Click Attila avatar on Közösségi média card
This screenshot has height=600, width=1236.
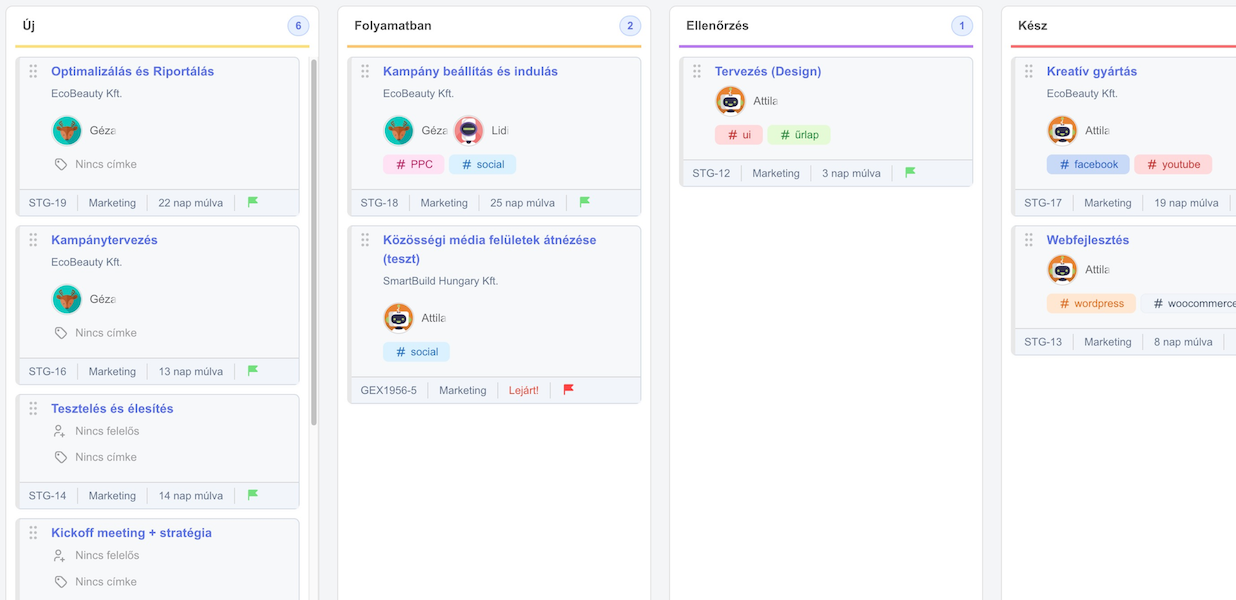coord(399,318)
